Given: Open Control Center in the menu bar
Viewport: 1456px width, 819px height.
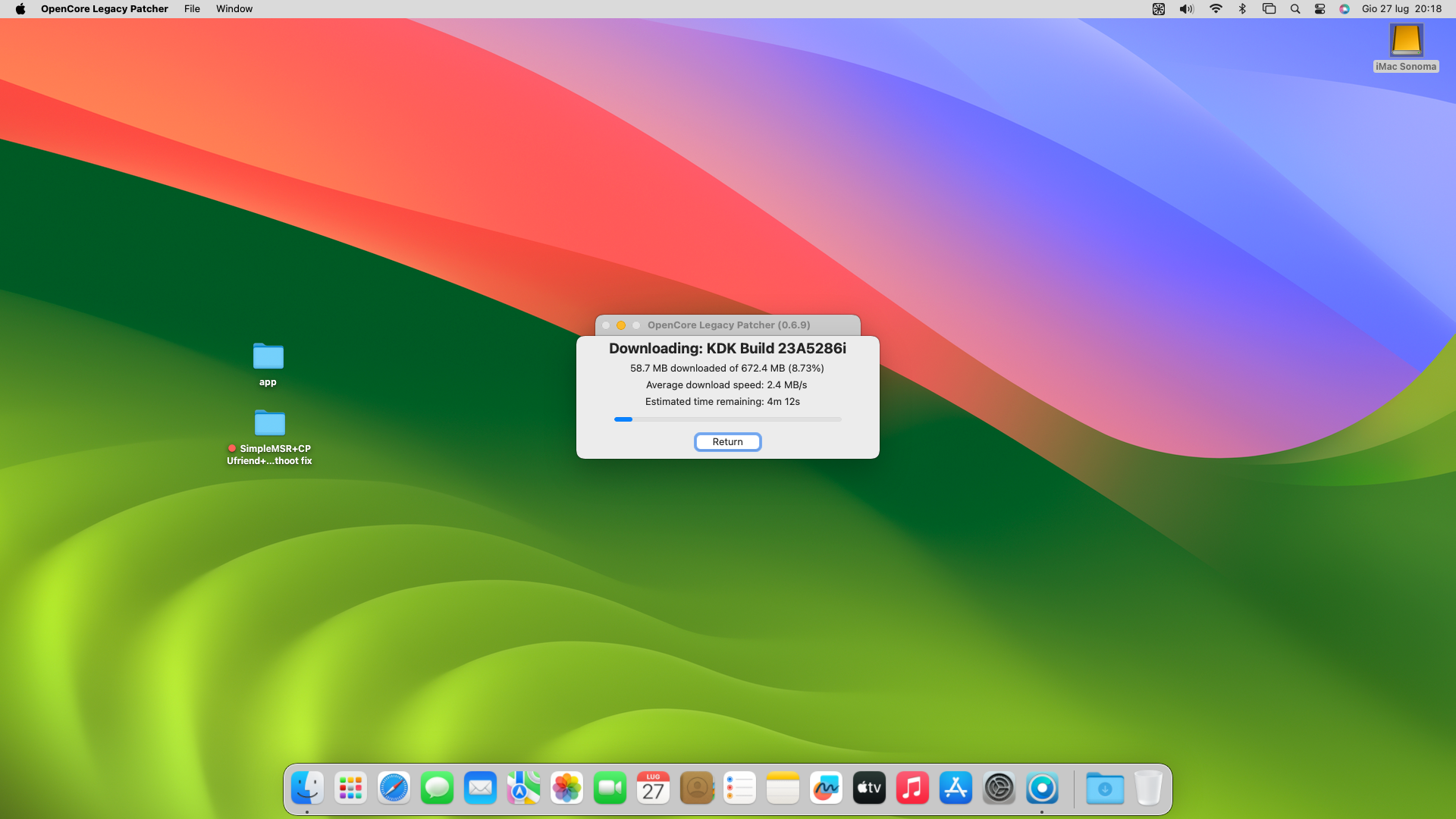Looking at the screenshot, I should 1319,9.
